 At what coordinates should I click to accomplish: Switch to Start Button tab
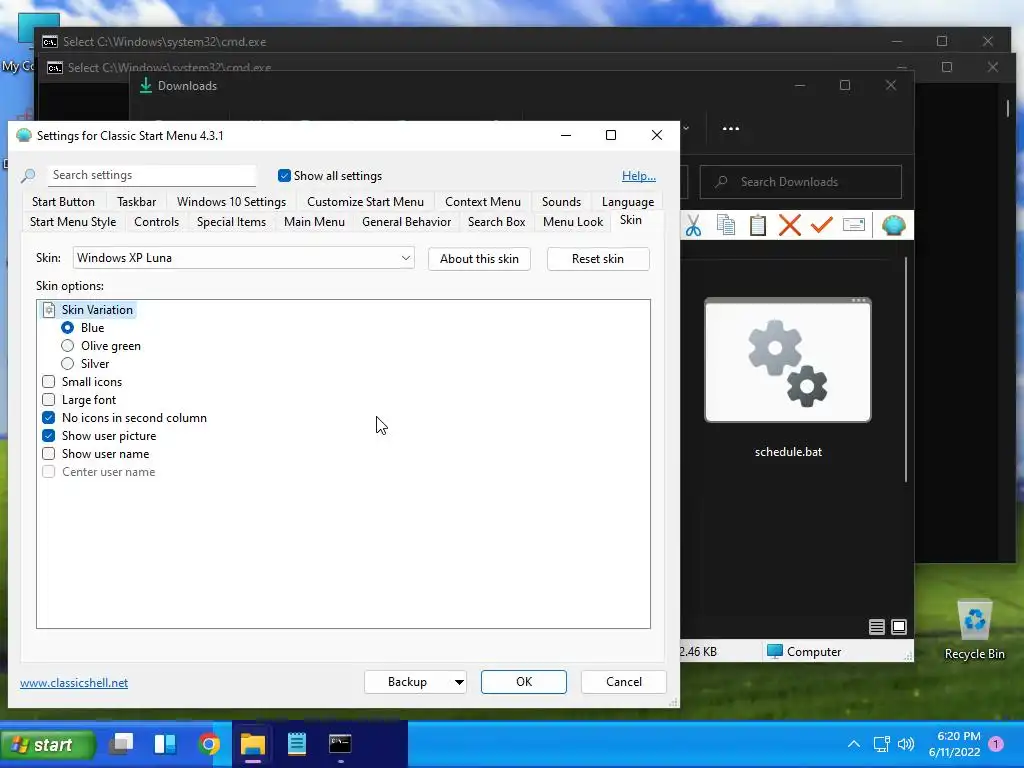(63, 202)
